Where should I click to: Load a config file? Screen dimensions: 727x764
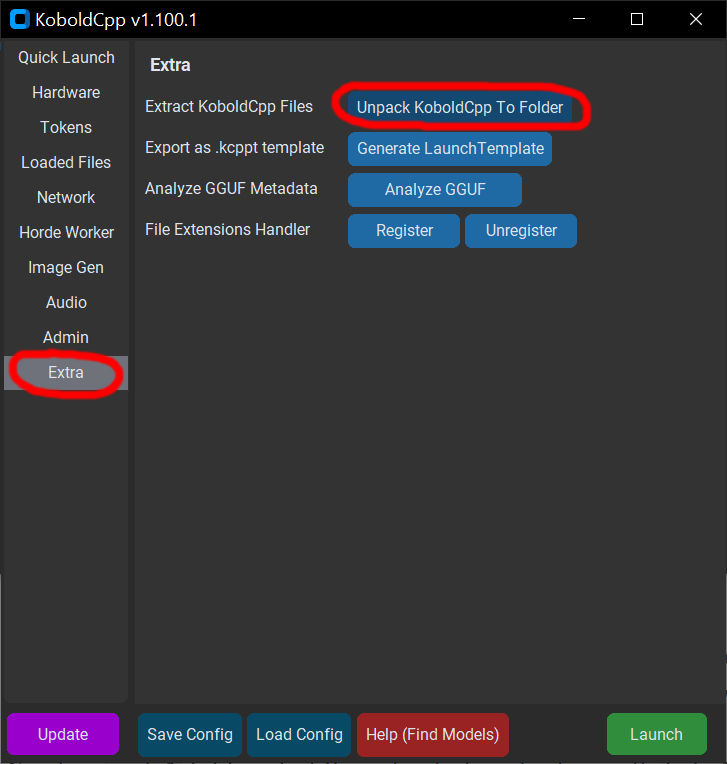[299, 734]
